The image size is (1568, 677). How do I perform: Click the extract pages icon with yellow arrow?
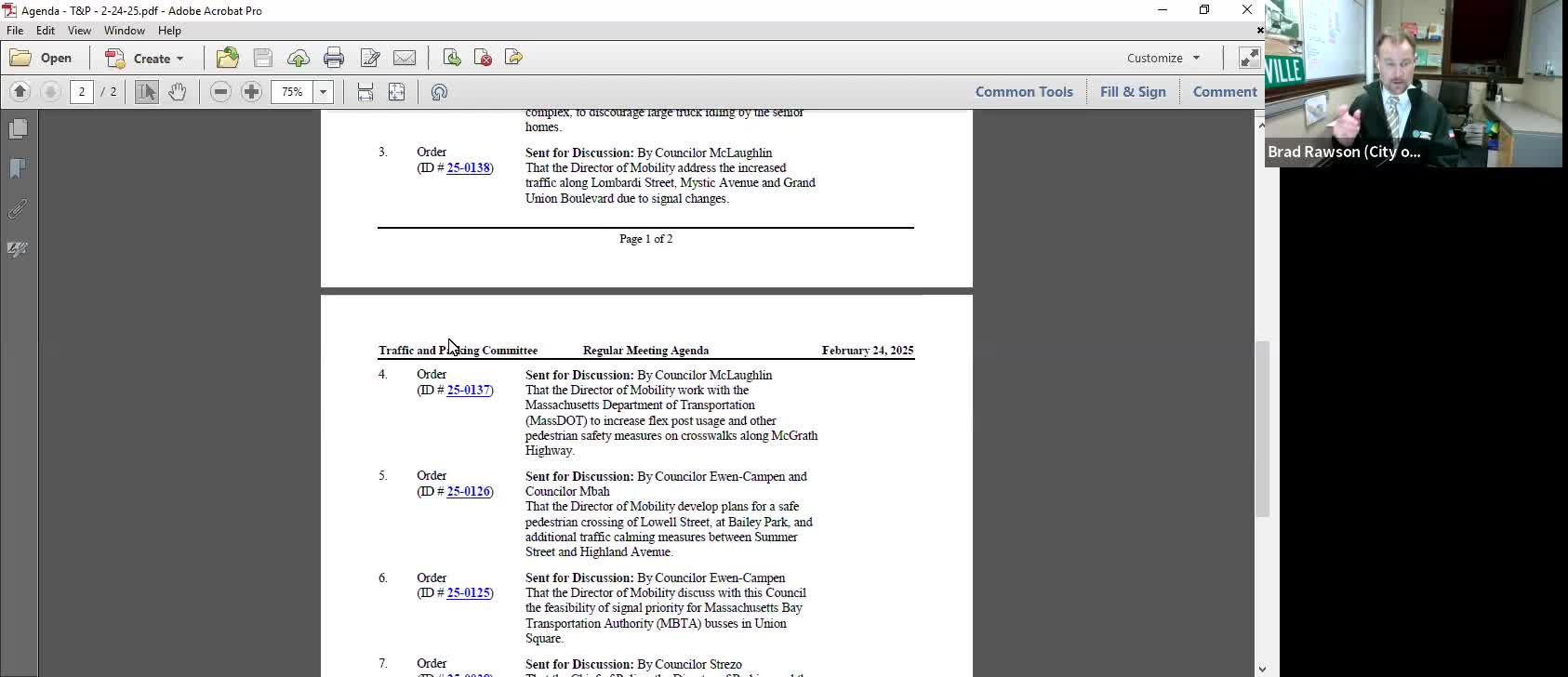(x=513, y=58)
